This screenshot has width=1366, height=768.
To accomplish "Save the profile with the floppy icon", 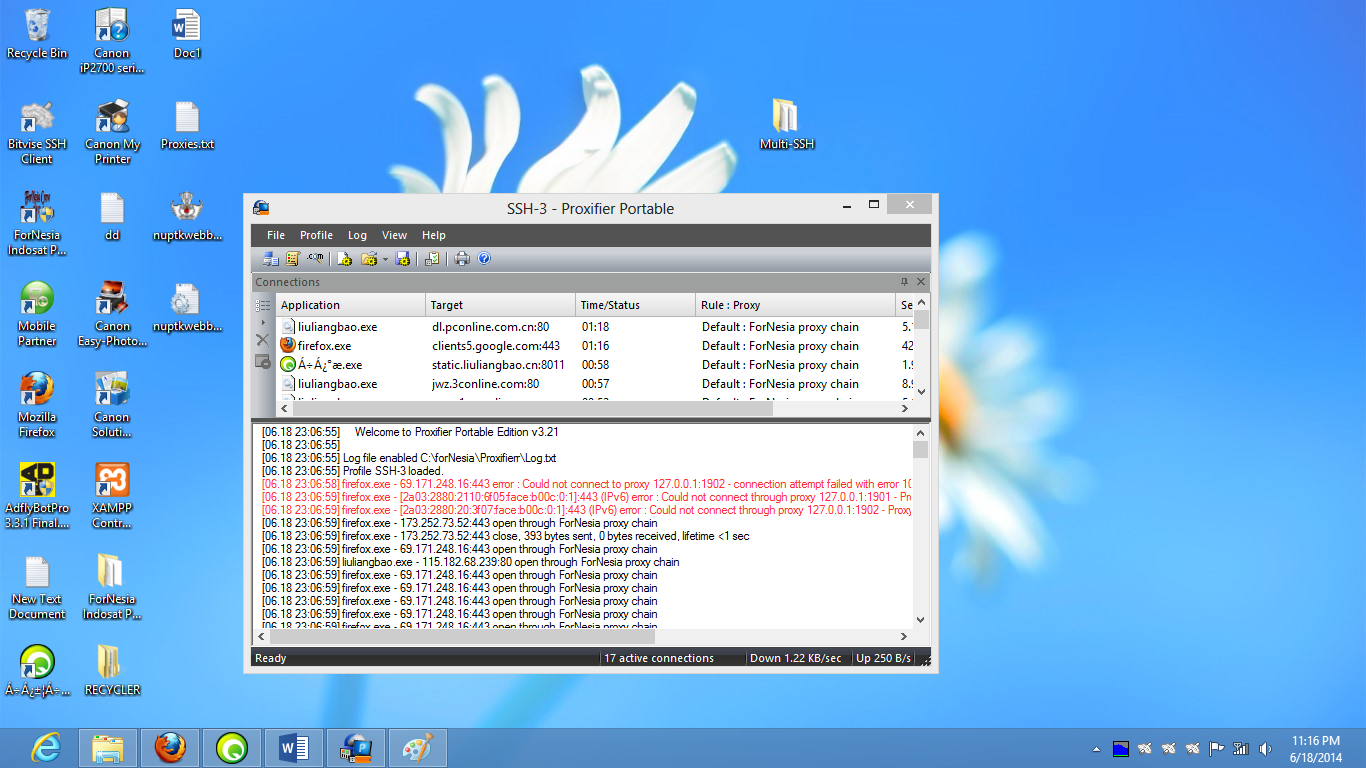I will point(403,259).
